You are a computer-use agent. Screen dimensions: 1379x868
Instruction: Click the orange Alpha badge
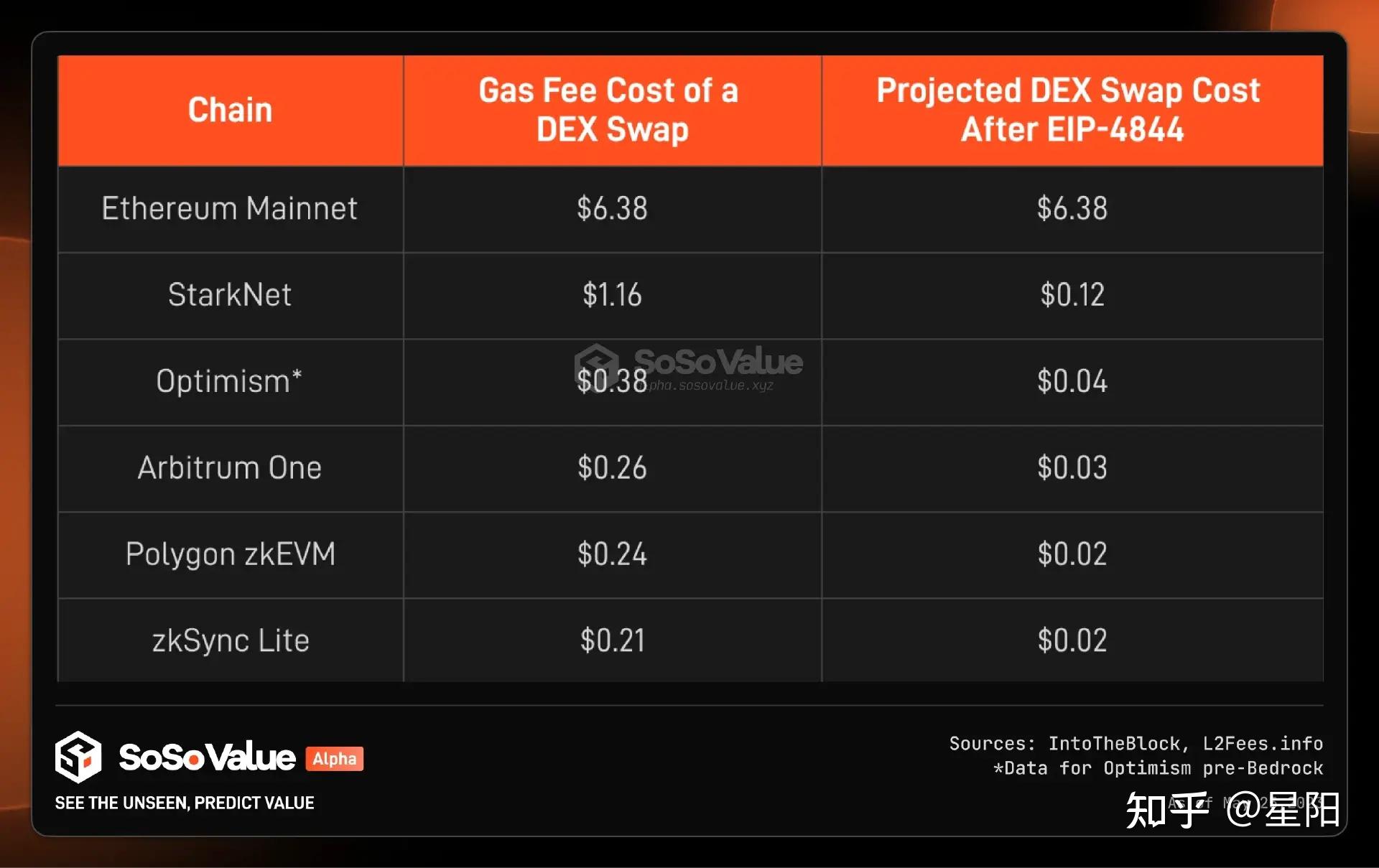[x=335, y=759]
